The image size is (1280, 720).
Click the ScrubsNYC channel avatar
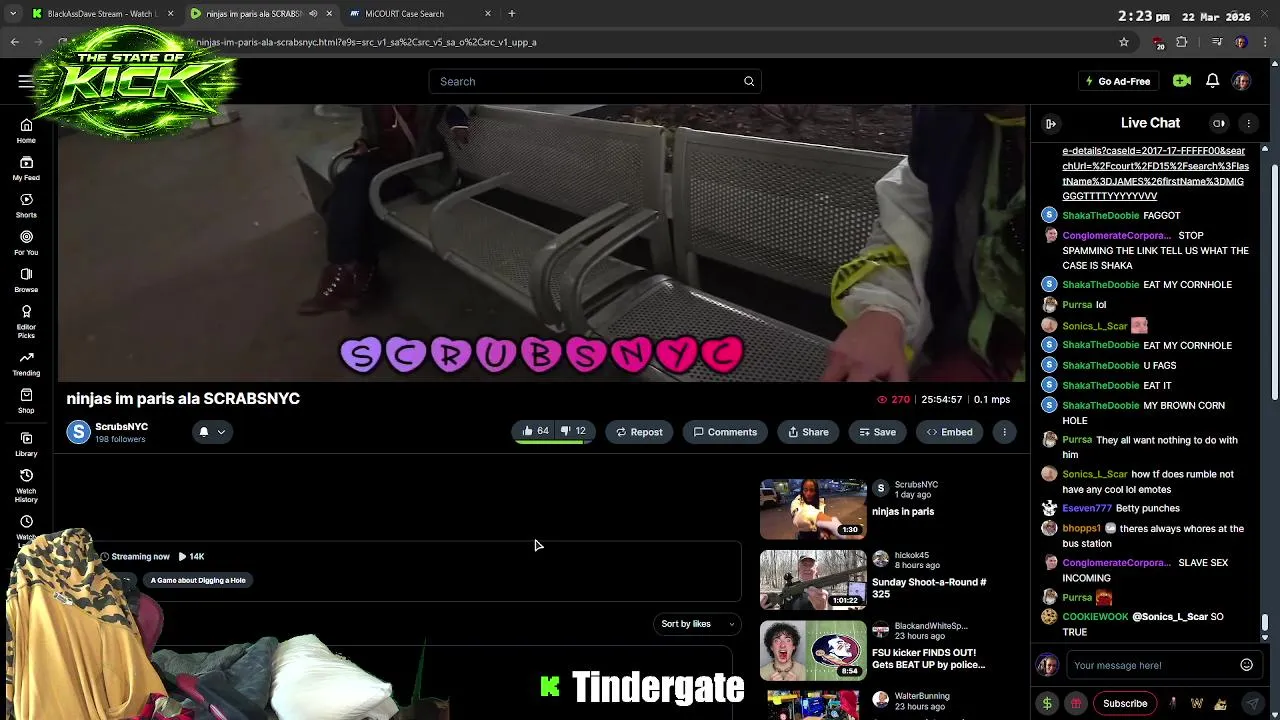(78, 432)
